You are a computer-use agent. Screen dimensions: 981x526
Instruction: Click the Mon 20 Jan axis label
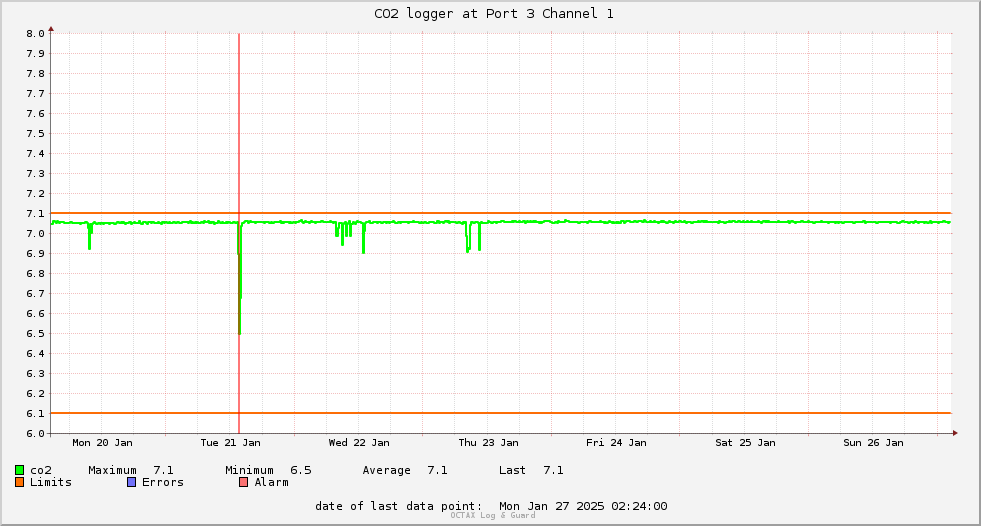pos(103,443)
